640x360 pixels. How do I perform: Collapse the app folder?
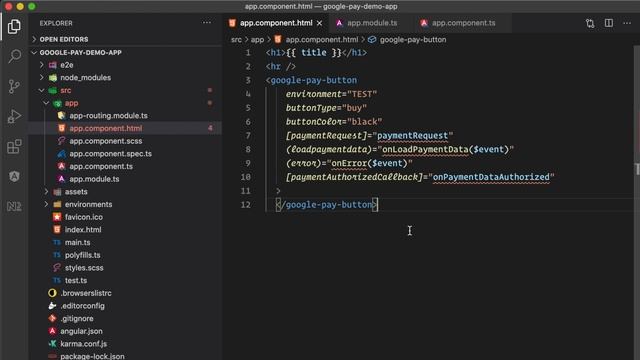point(71,103)
